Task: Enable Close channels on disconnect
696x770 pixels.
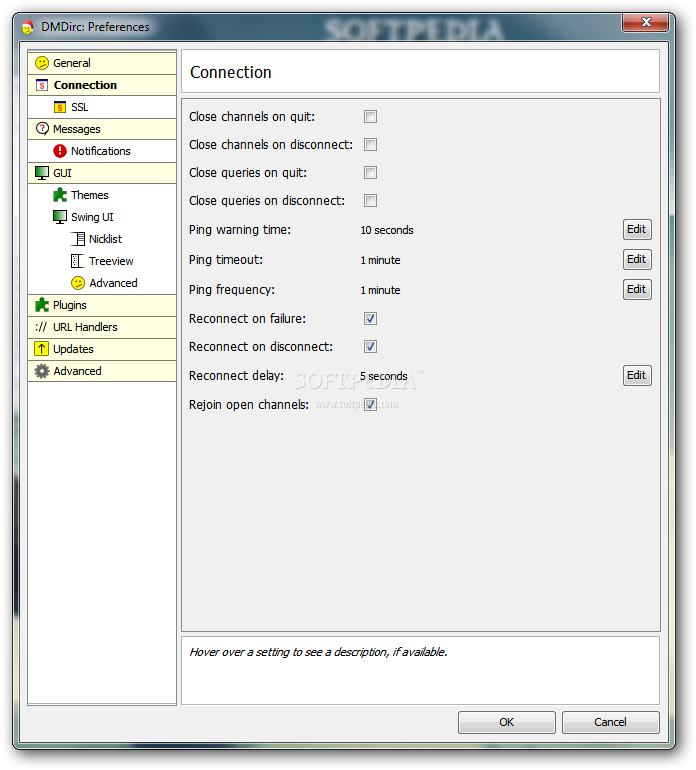Action: pos(370,144)
